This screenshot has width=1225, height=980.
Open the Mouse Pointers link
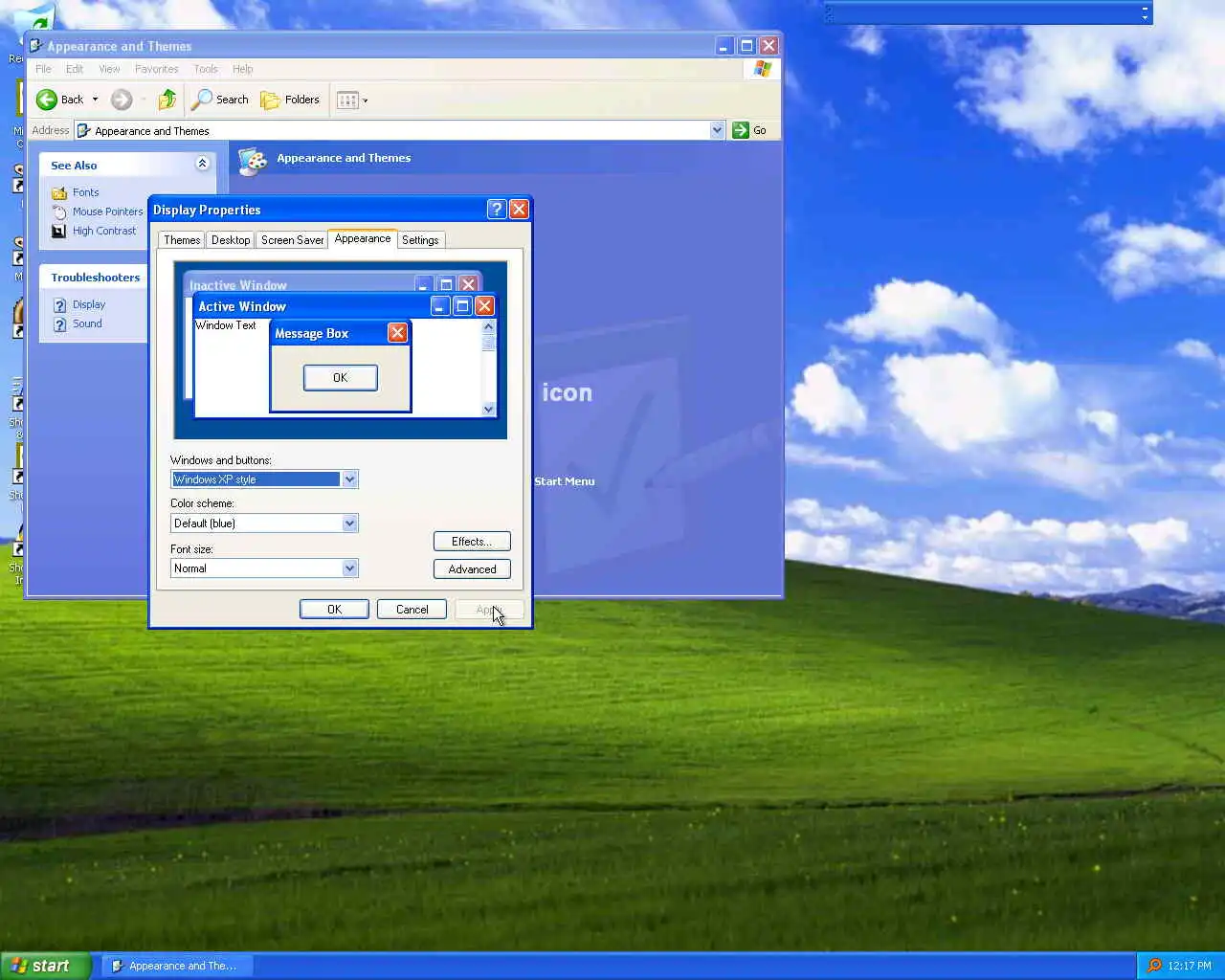coord(108,212)
